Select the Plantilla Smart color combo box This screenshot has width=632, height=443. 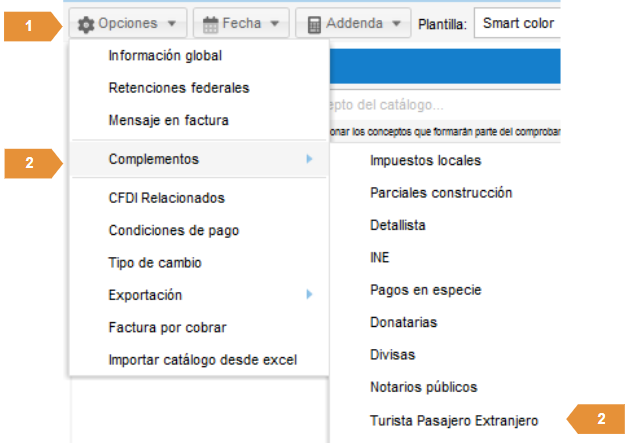(517, 23)
